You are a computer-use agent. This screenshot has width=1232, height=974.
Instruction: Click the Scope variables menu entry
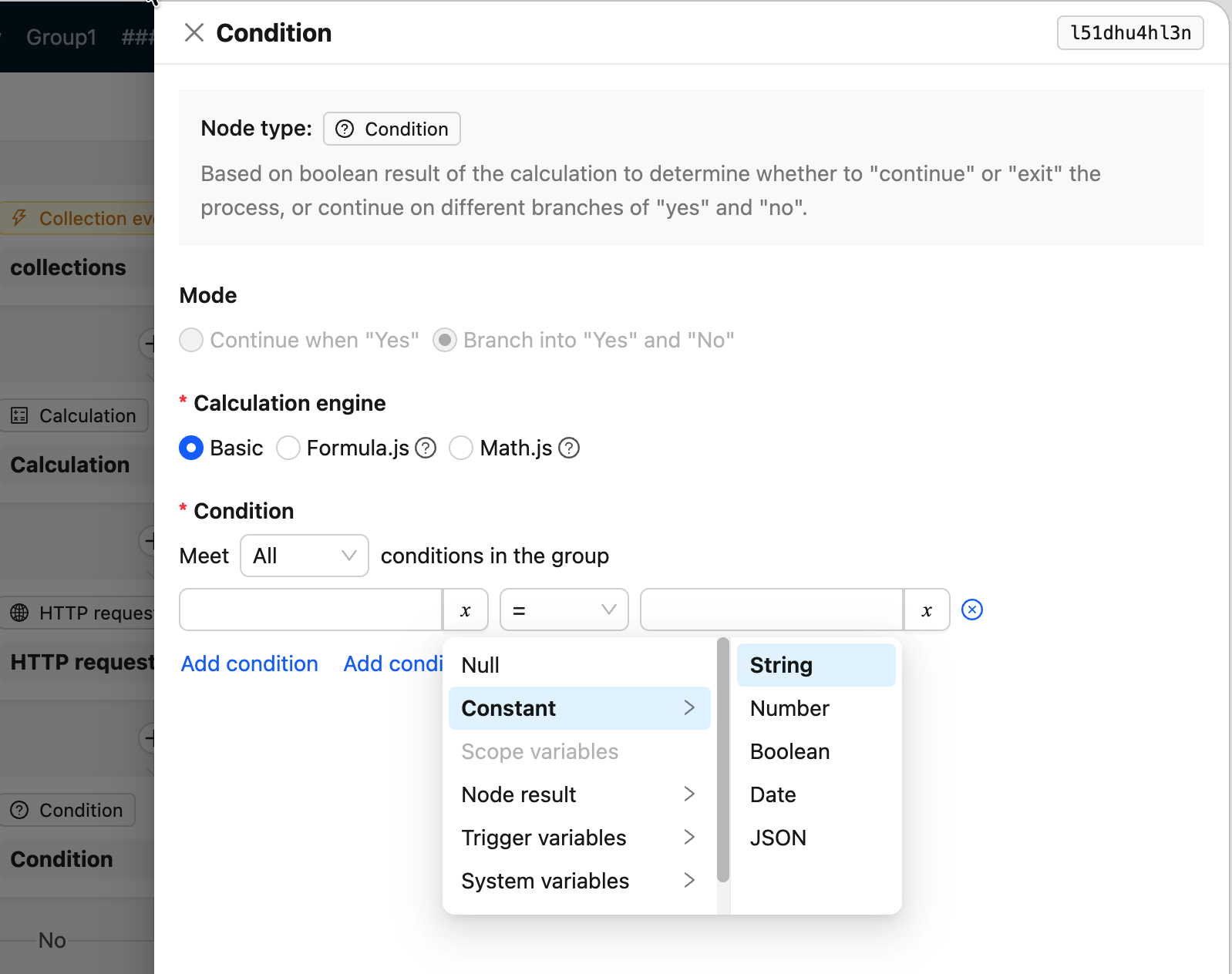point(580,751)
